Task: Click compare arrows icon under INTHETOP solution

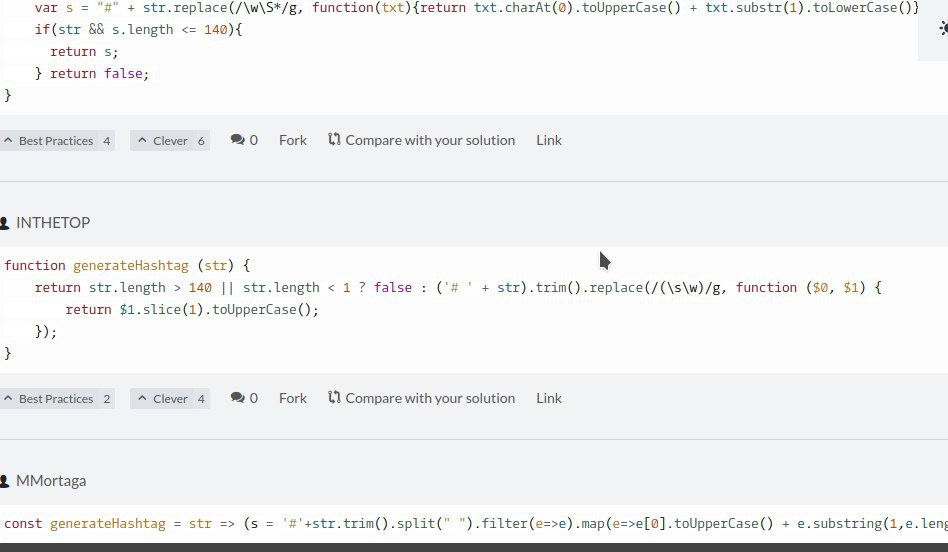Action: 334,397
